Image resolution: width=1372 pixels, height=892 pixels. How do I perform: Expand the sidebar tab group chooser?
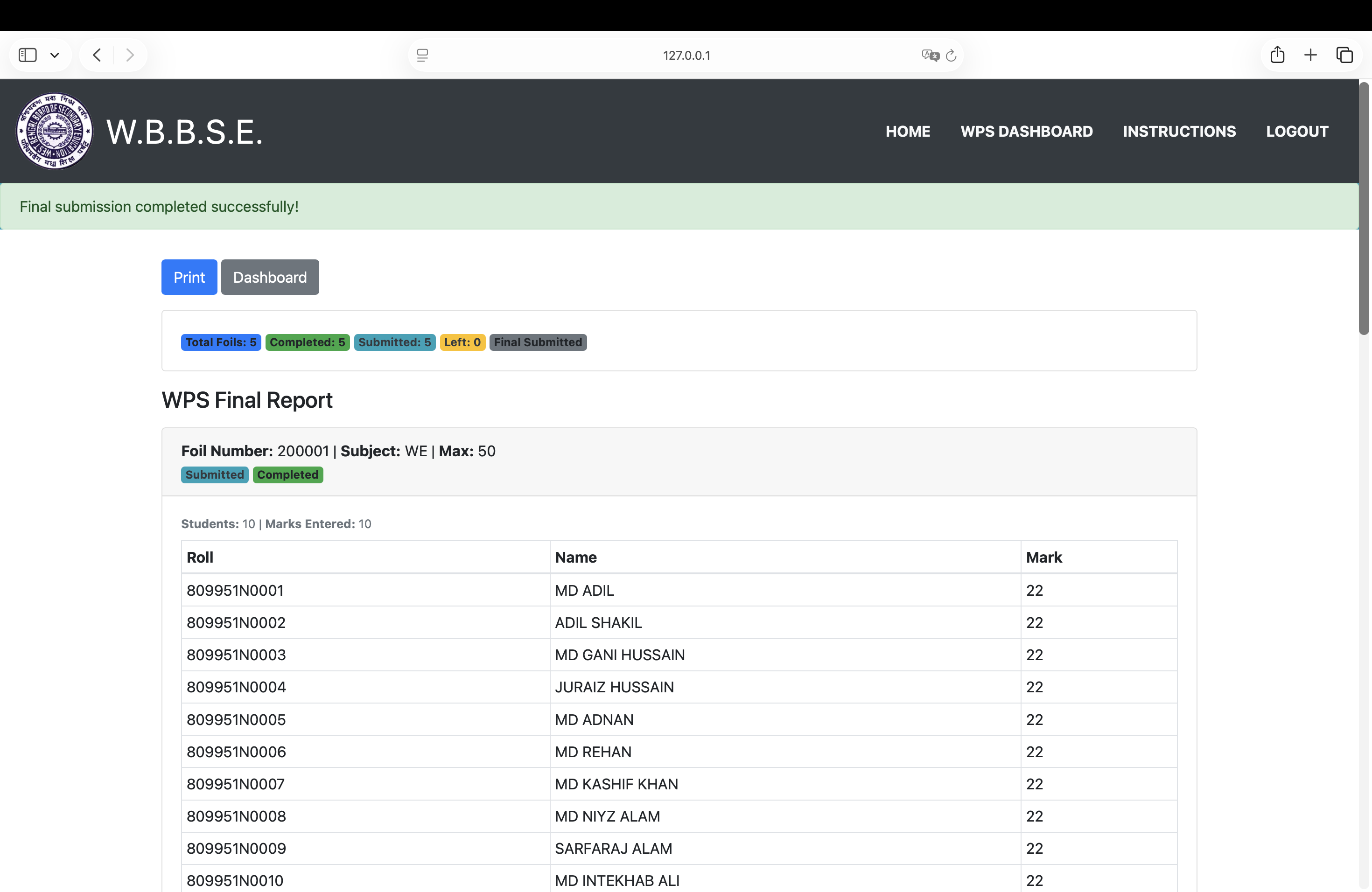click(x=55, y=55)
